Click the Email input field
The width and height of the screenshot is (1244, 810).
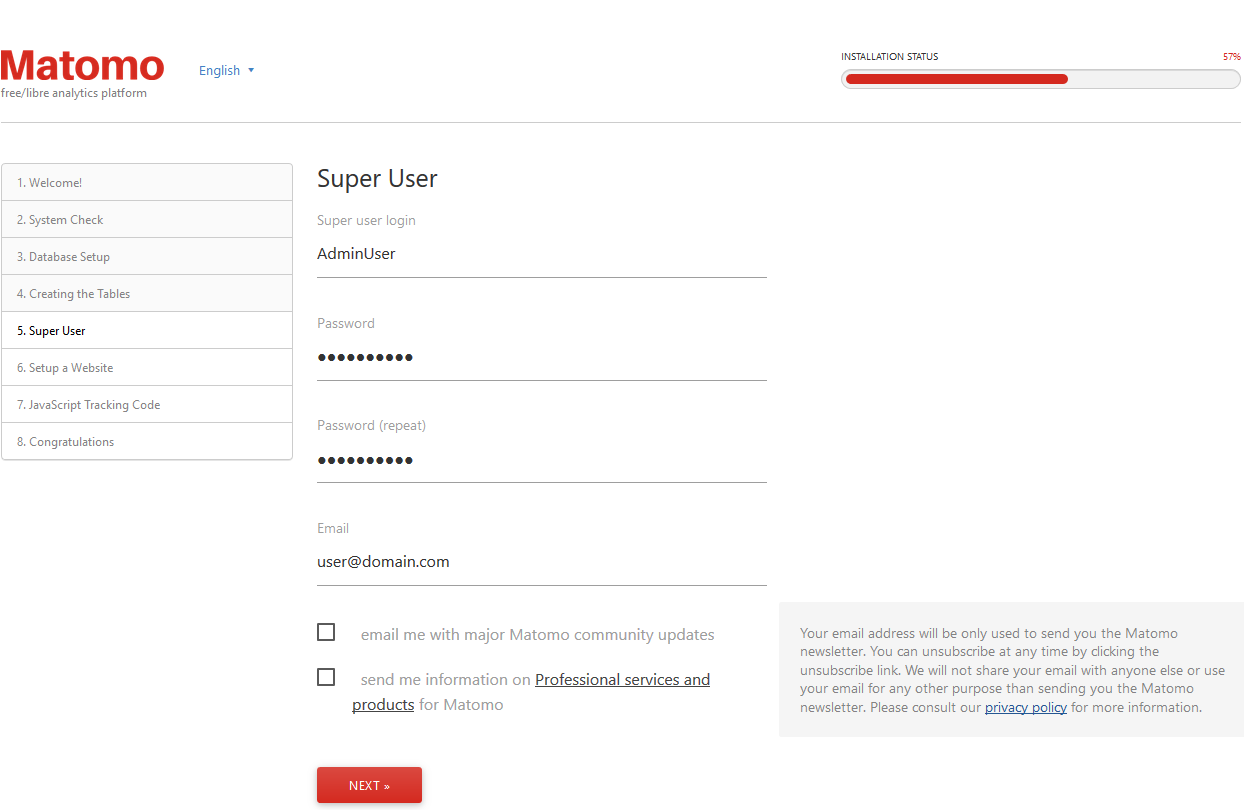click(x=541, y=562)
